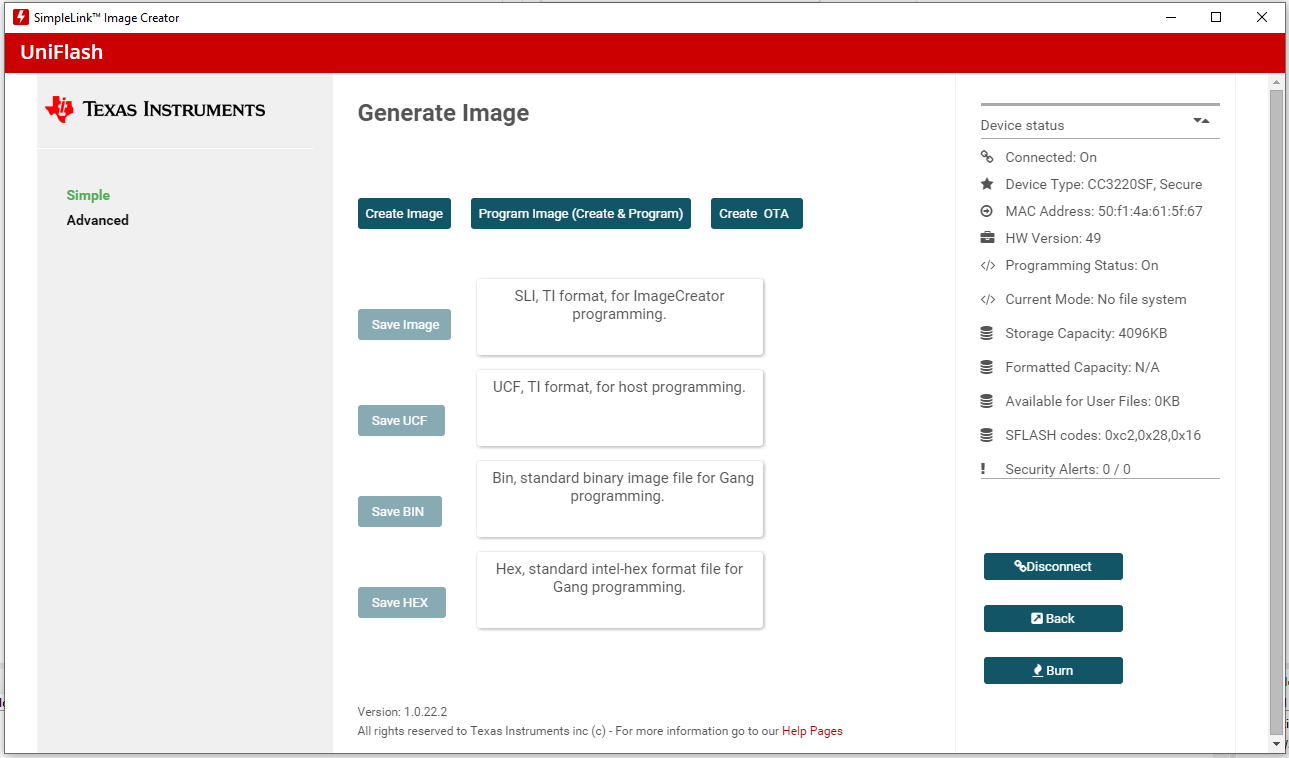Click the text 'Storage Capacity: 4096KB'
1289x758 pixels.
point(1086,333)
